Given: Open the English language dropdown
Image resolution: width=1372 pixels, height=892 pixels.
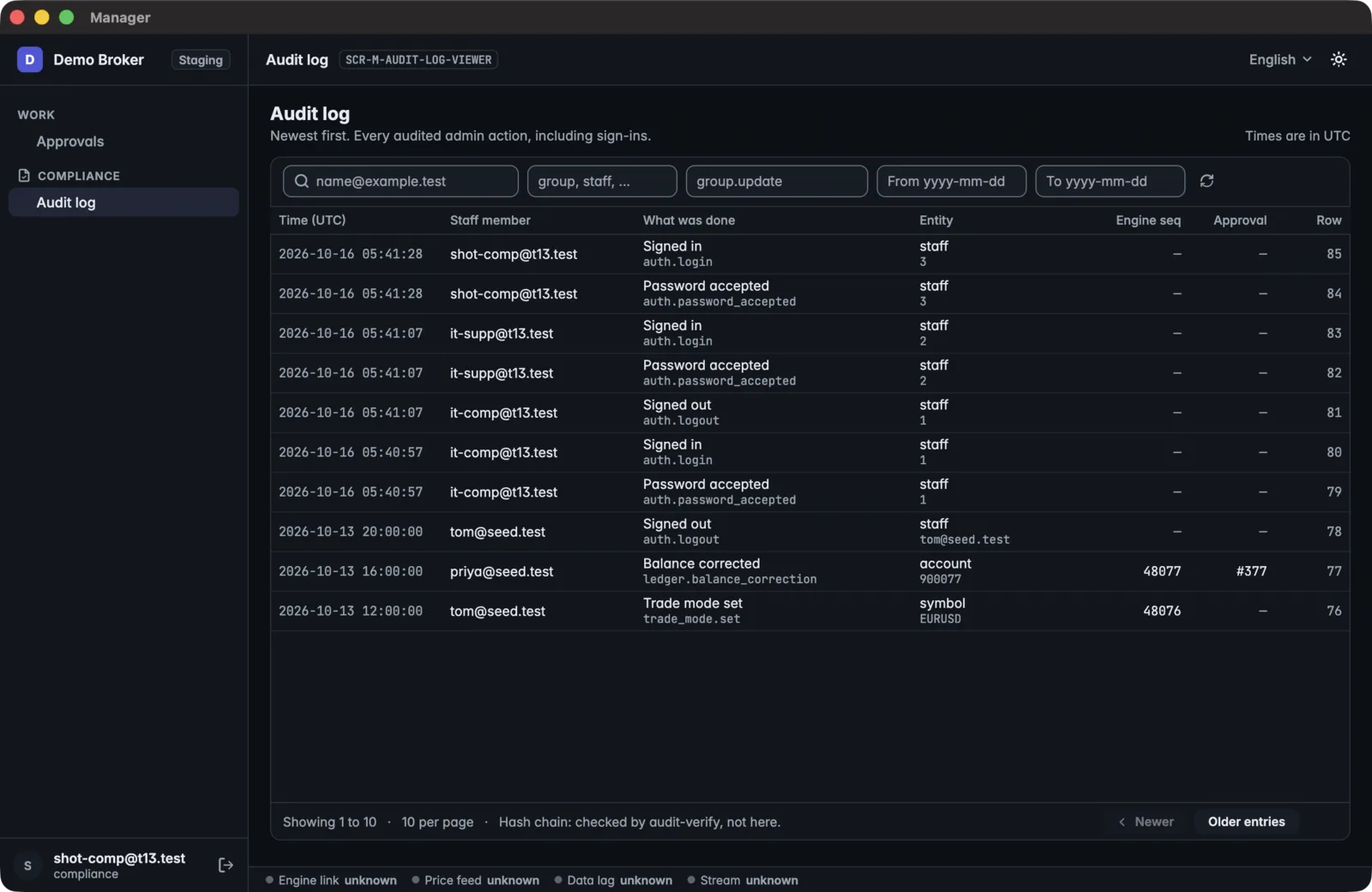Looking at the screenshot, I should [1280, 59].
